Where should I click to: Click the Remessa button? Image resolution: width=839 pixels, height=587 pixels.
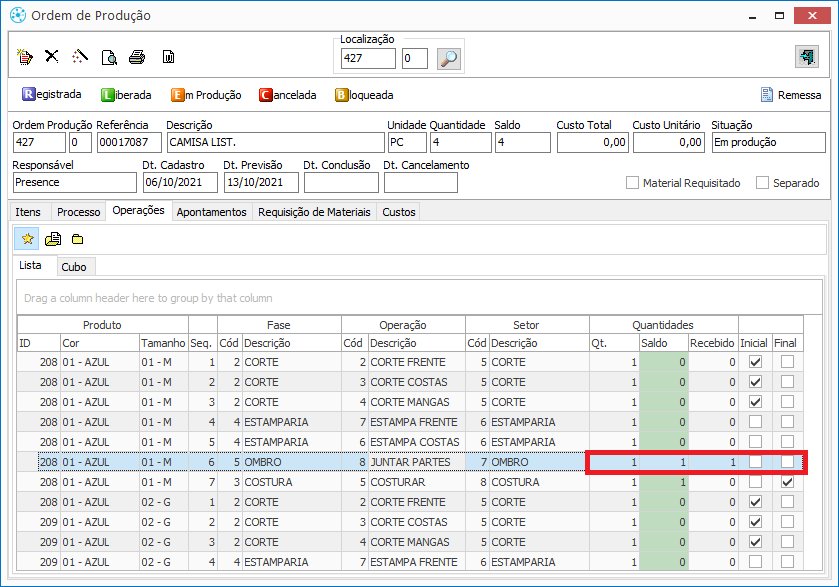[791, 95]
